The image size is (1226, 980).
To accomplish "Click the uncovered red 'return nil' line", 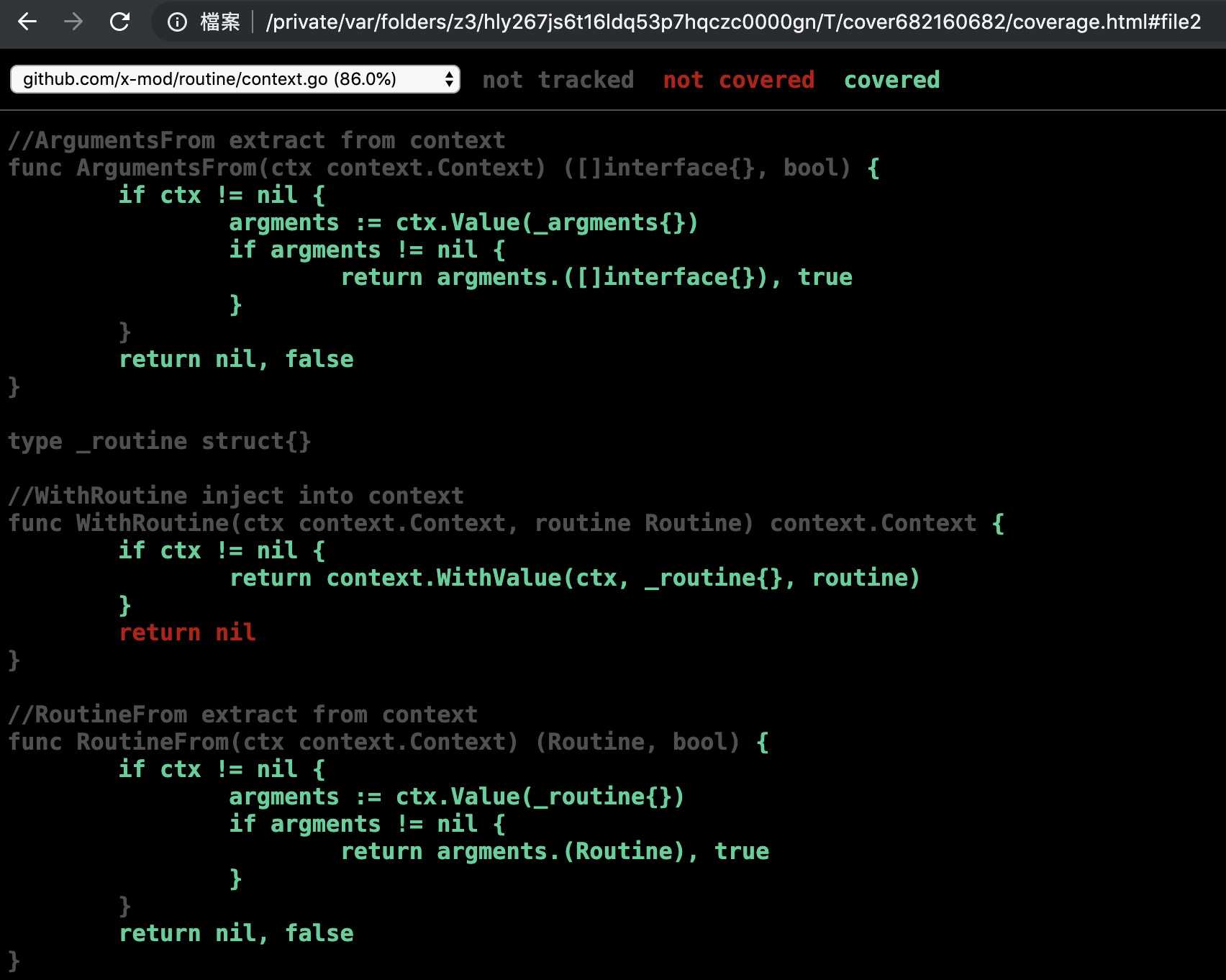I will click(x=187, y=632).
